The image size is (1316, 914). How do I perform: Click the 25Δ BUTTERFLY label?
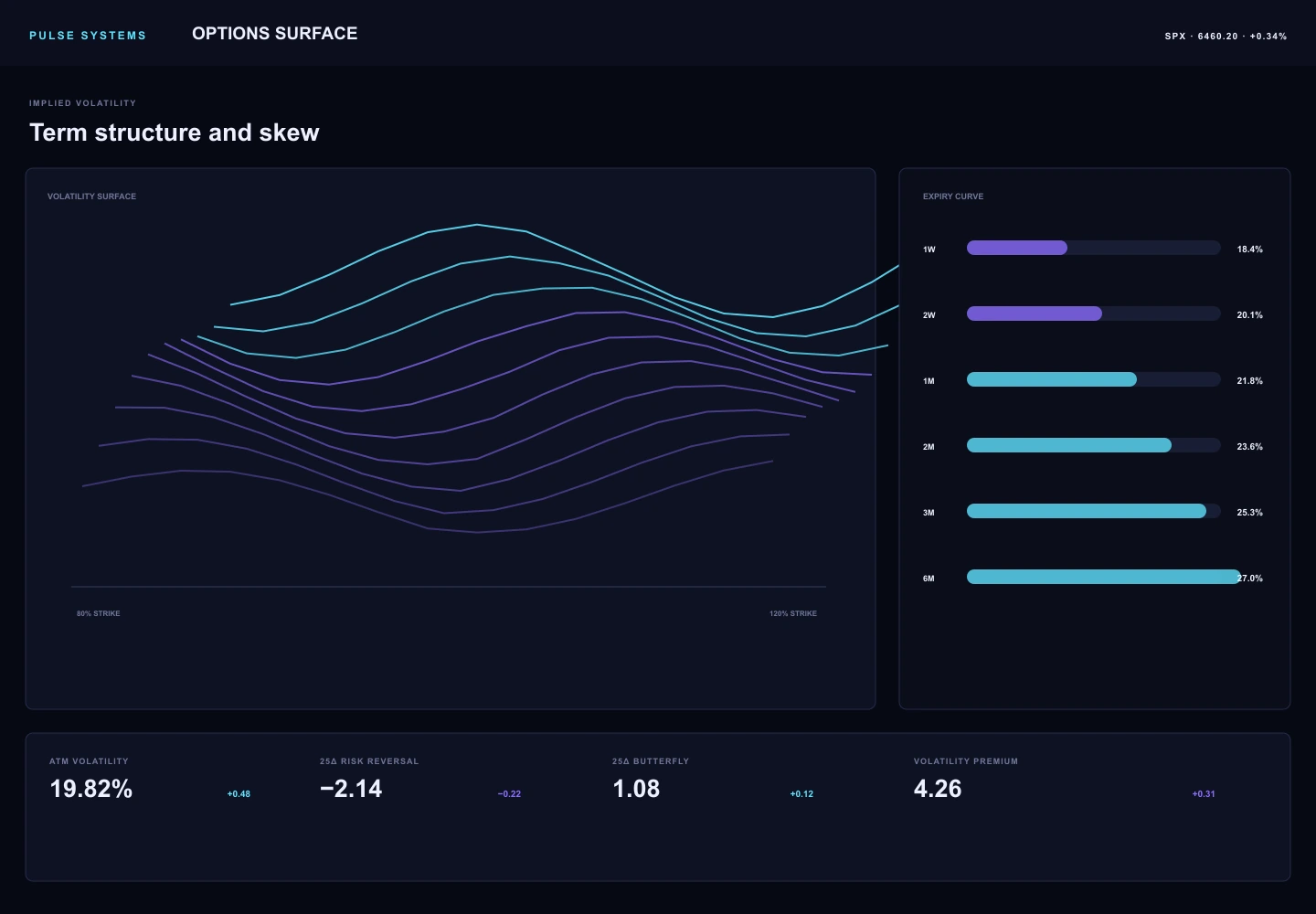click(x=651, y=761)
